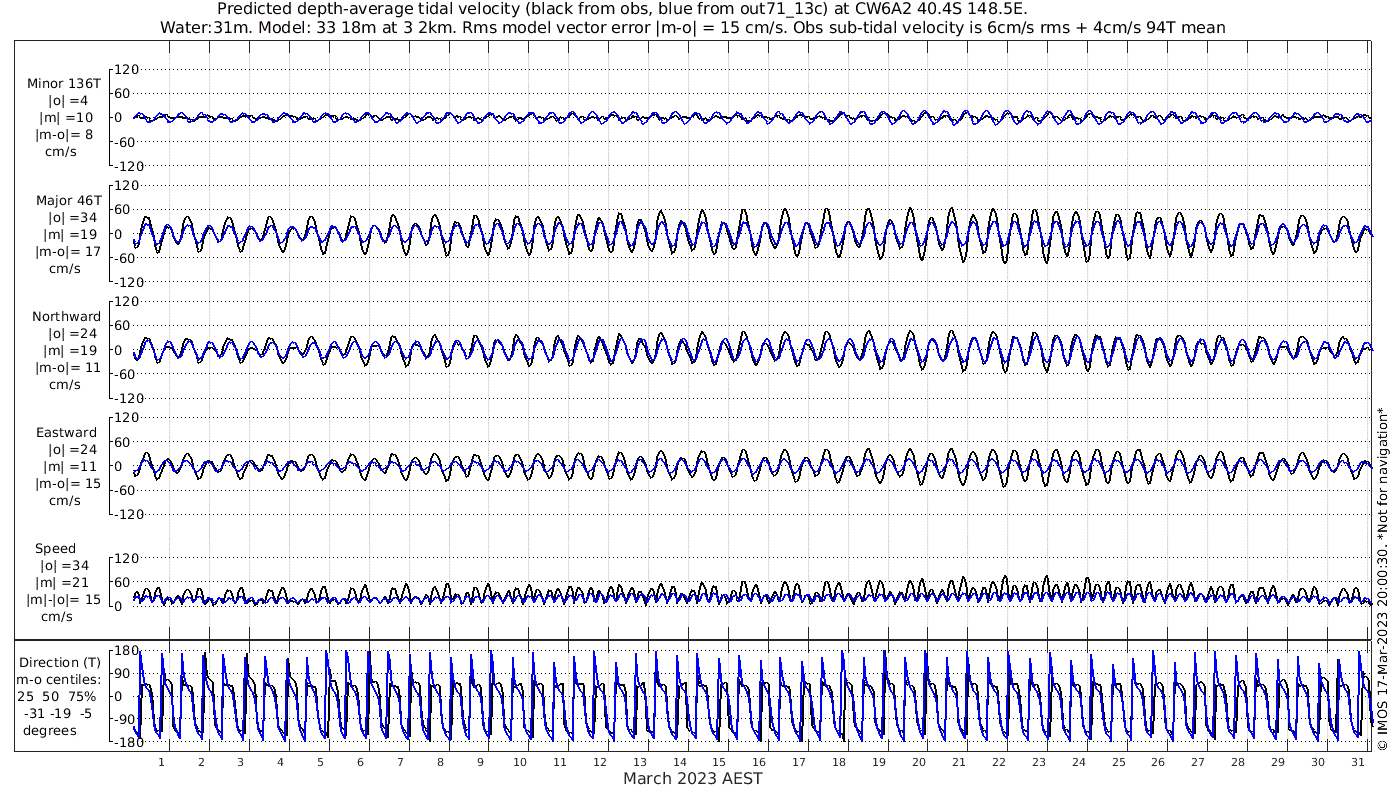The image size is (1400, 800).
Task: Click the 'degrees' unit label
Action: point(49,731)
